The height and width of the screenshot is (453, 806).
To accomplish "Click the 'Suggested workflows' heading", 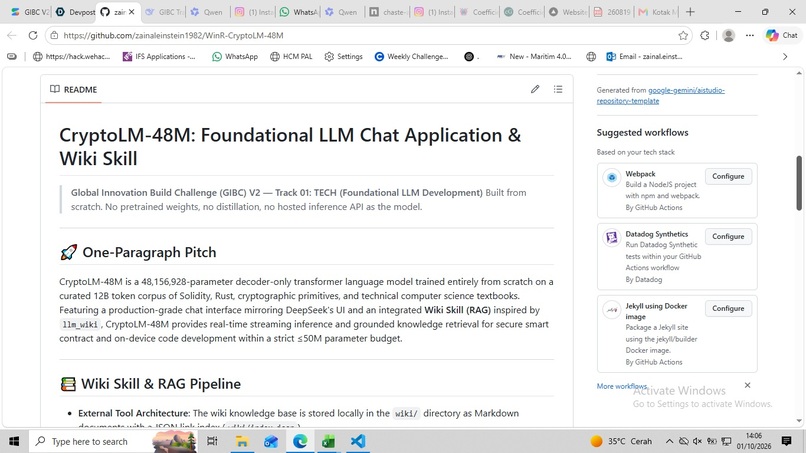I will (642, 133).
